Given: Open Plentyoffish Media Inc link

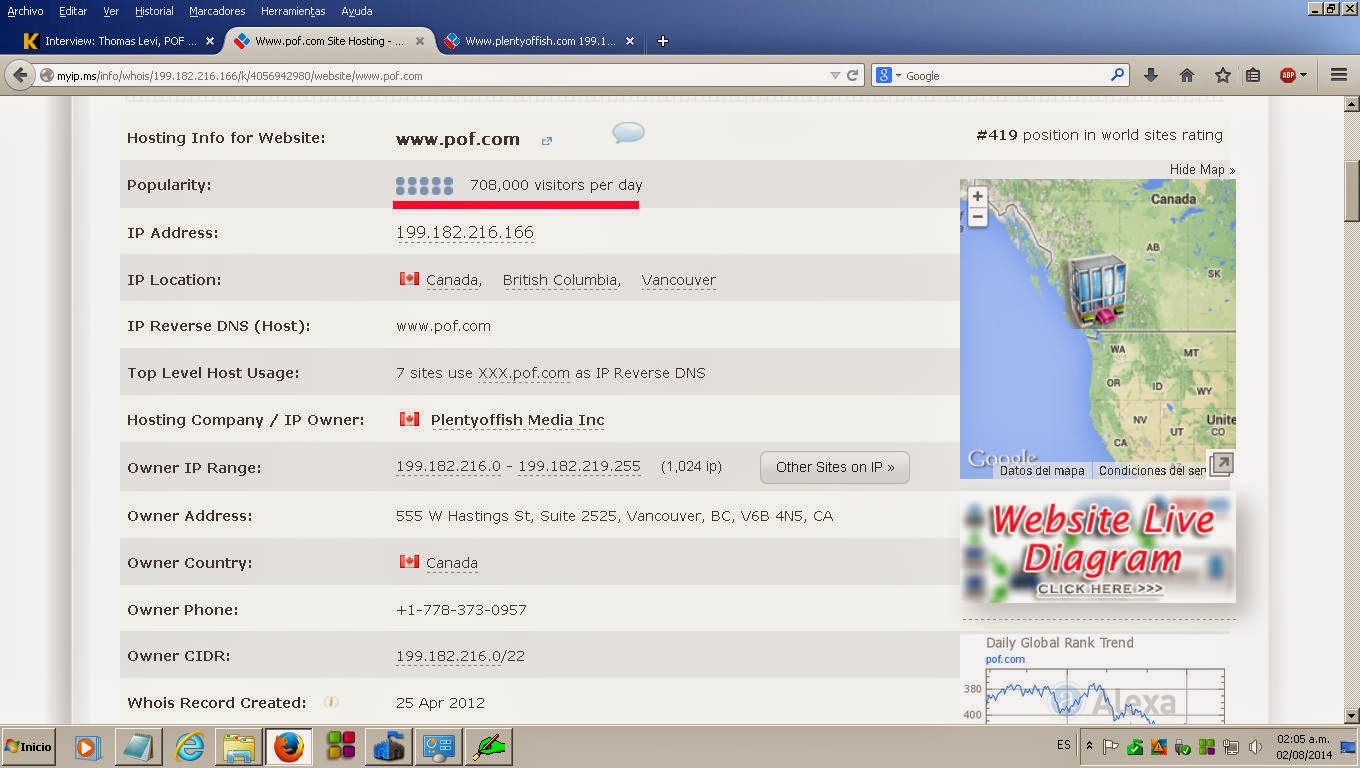Looking at the screenshot, I should 517,420.
